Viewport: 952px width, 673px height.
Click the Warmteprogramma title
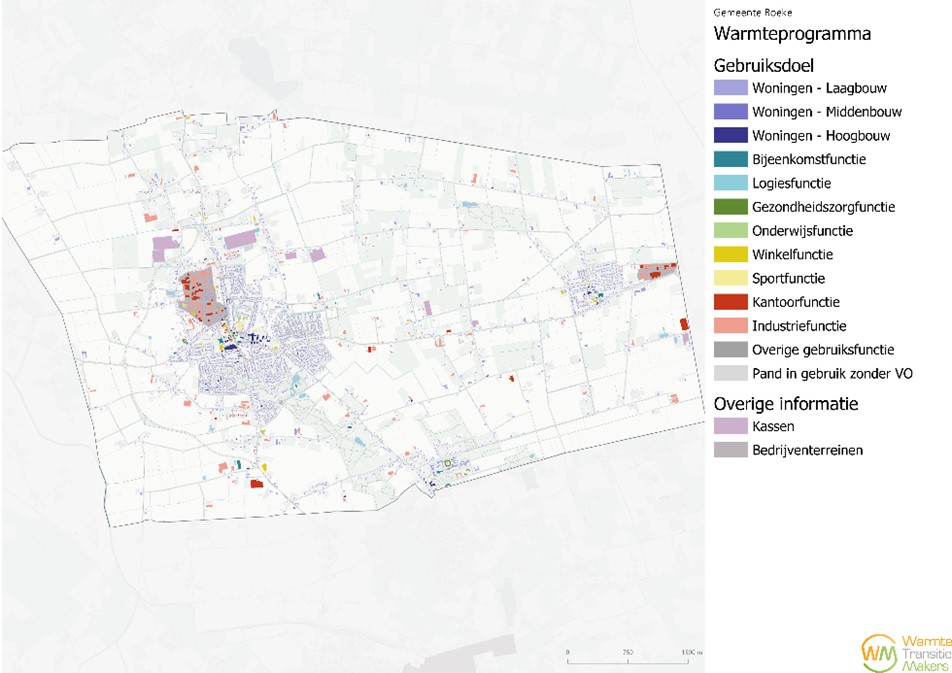792,35
